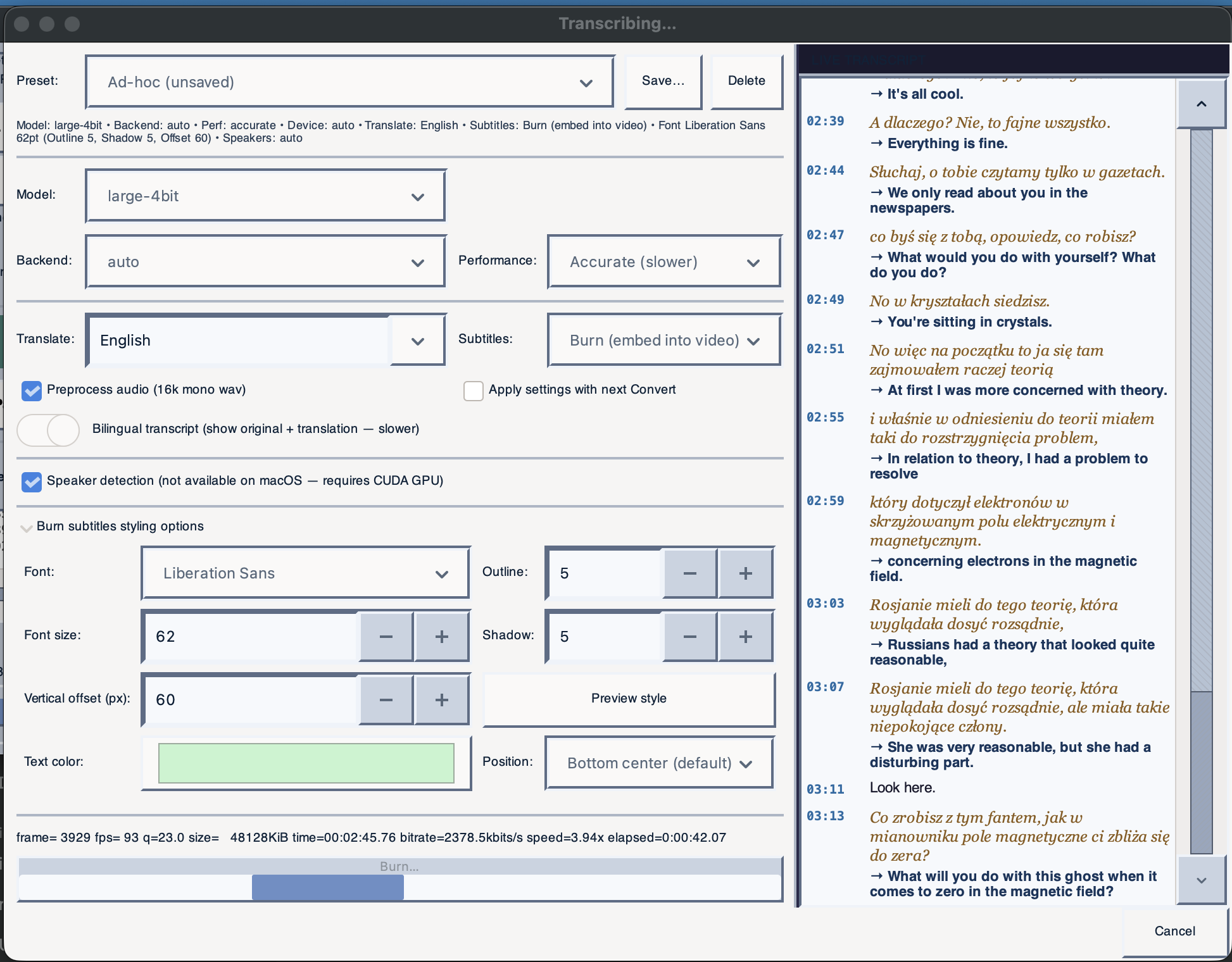Toggle Speaker detection checkbox
1232x962 pixels.
(32, 482)
